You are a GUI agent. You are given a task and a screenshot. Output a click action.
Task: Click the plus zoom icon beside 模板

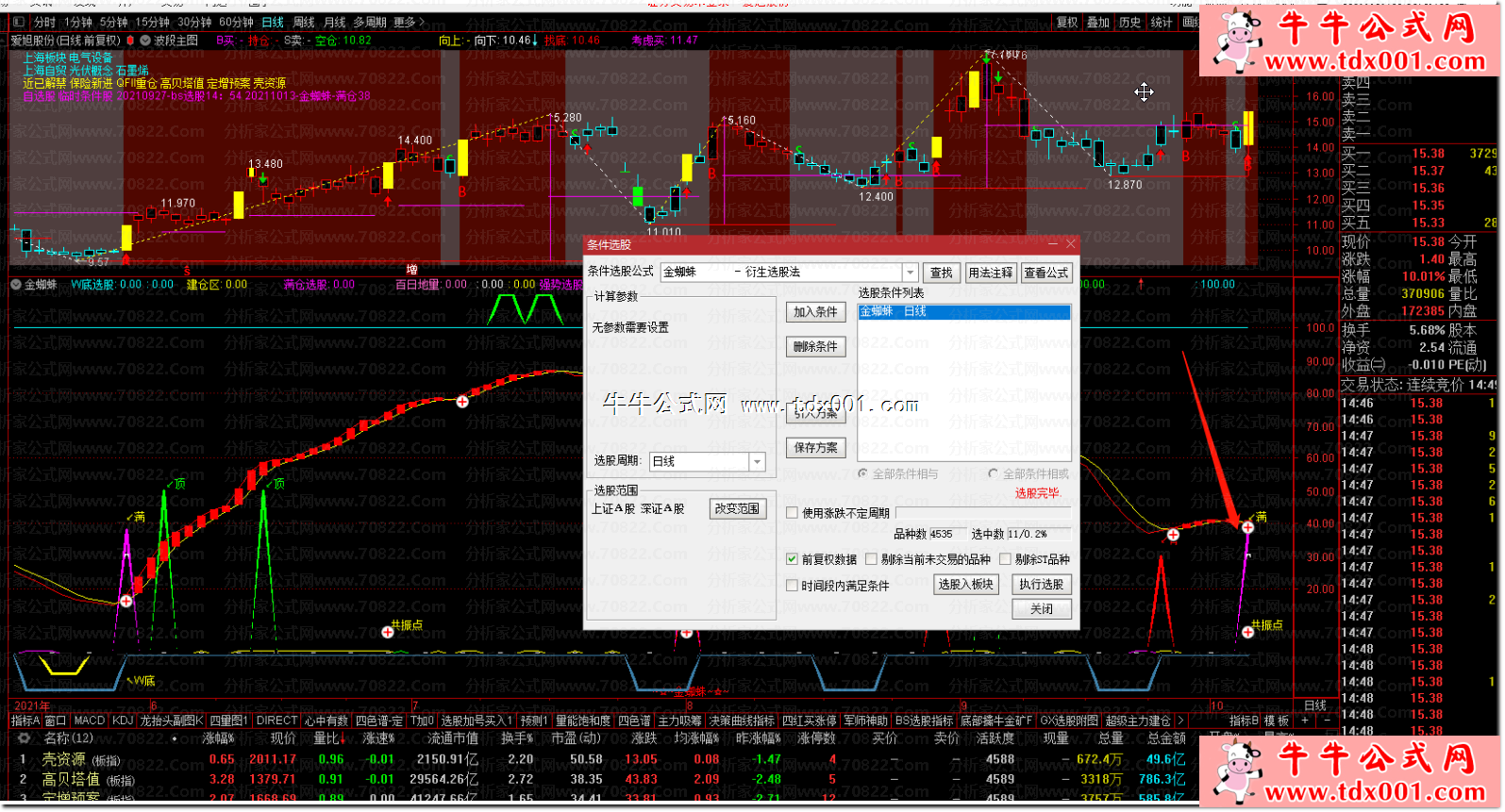pos(1305,721)
